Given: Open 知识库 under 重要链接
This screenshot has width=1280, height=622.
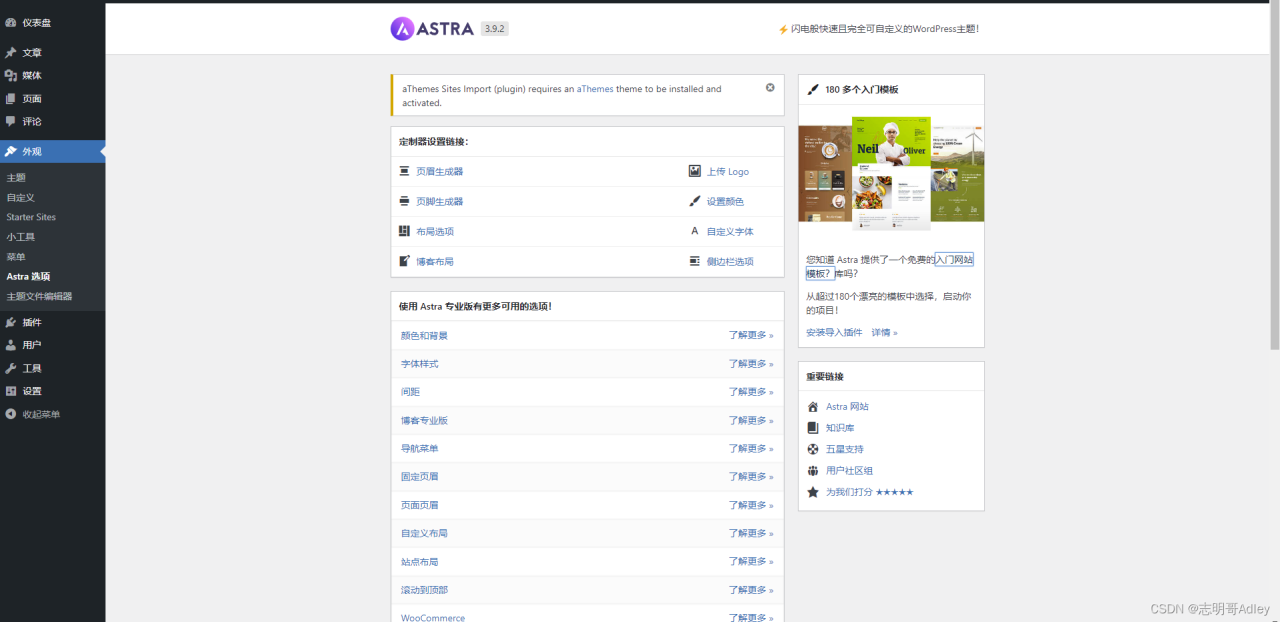Looking at the screenshot, I should (x=840, y=427).
